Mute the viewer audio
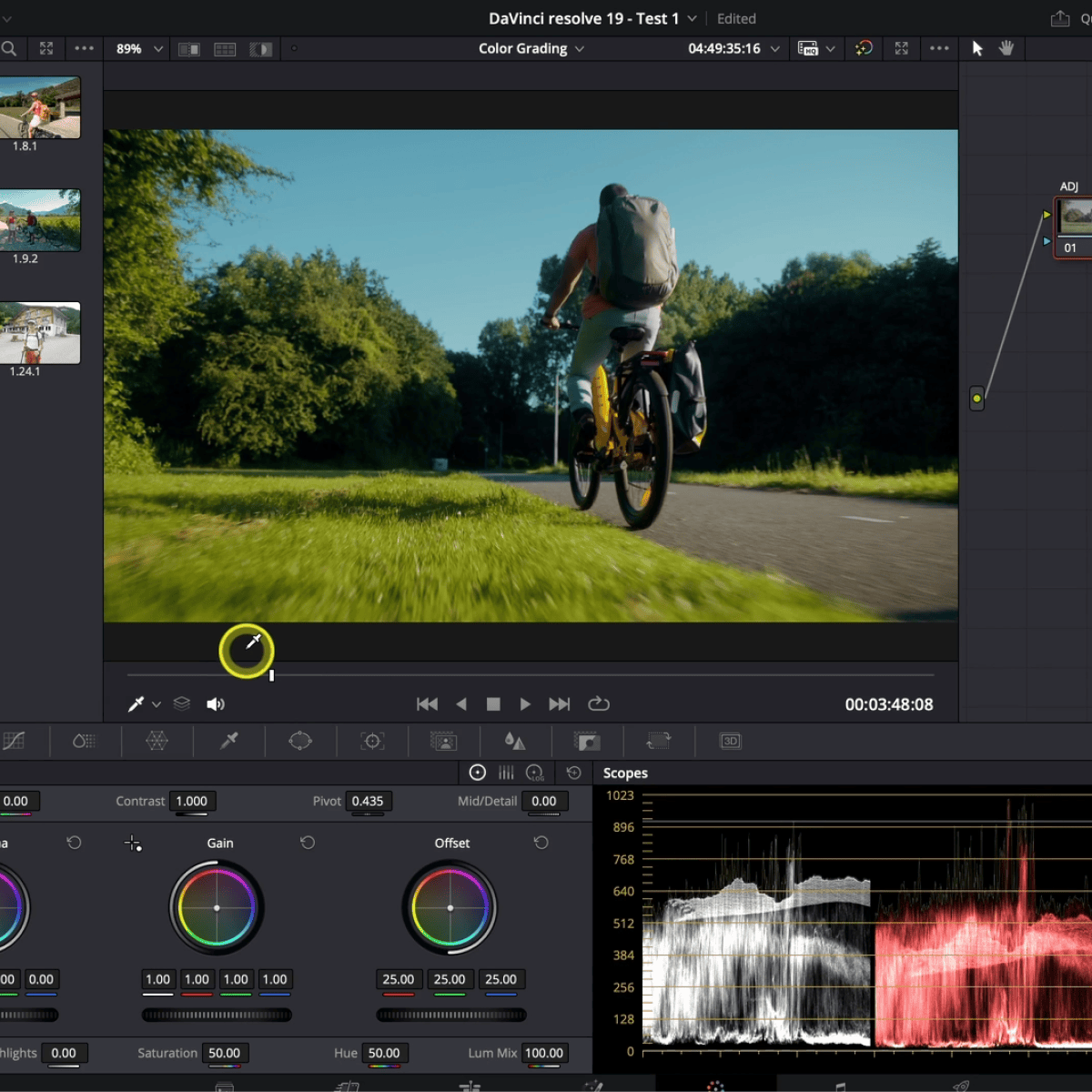 [216, 703]
